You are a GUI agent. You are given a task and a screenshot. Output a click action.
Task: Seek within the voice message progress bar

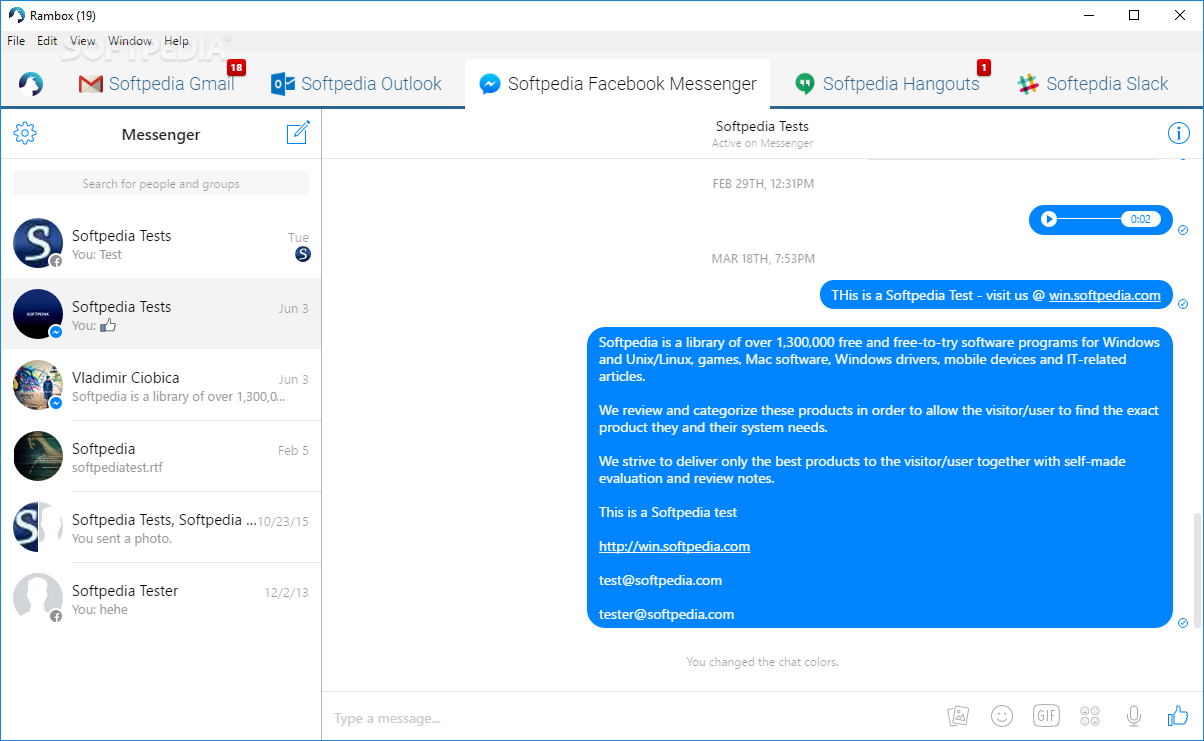(1090, 219)
